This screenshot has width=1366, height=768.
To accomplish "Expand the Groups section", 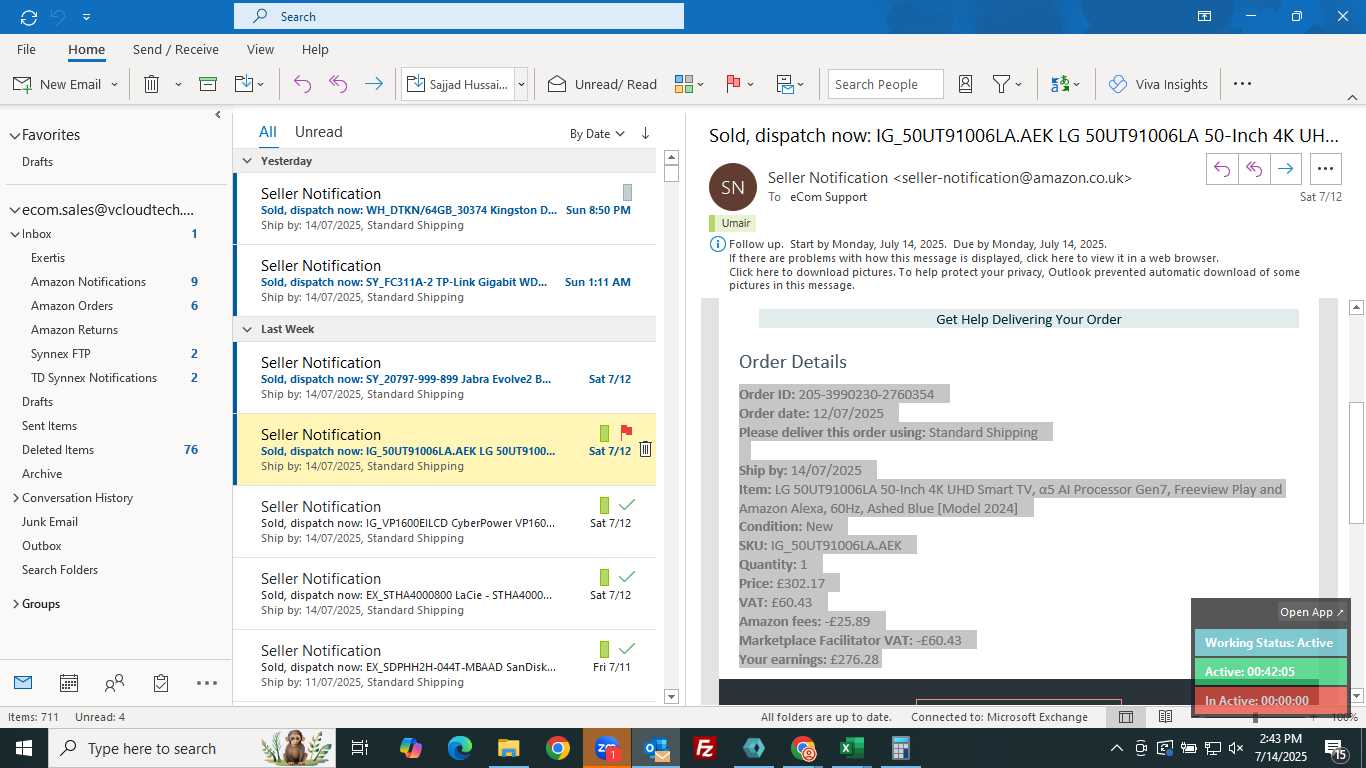I will [15, 604].
